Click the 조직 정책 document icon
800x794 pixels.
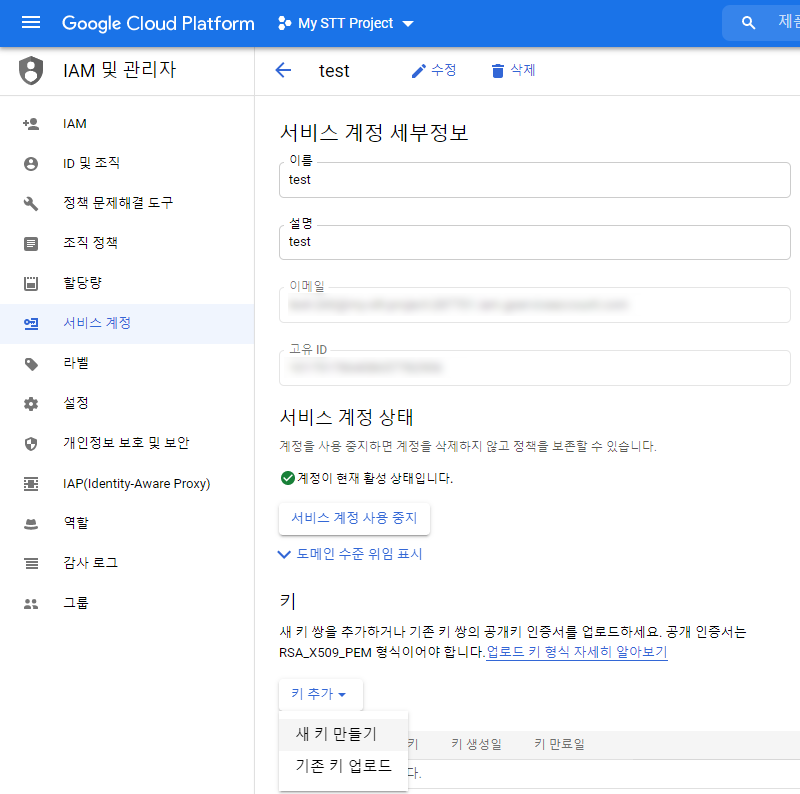[x=31, y=243]
